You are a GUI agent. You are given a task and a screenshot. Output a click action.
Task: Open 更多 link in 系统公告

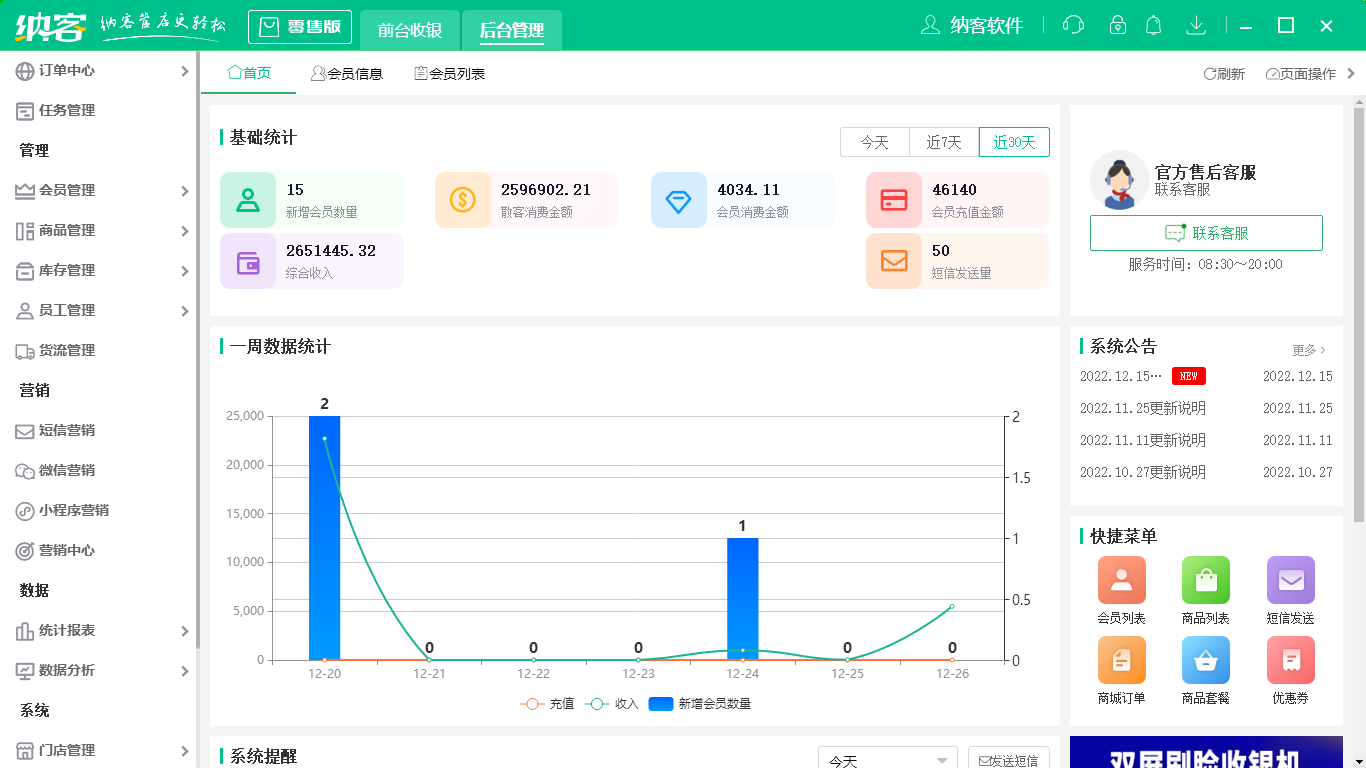[1305, 349]
